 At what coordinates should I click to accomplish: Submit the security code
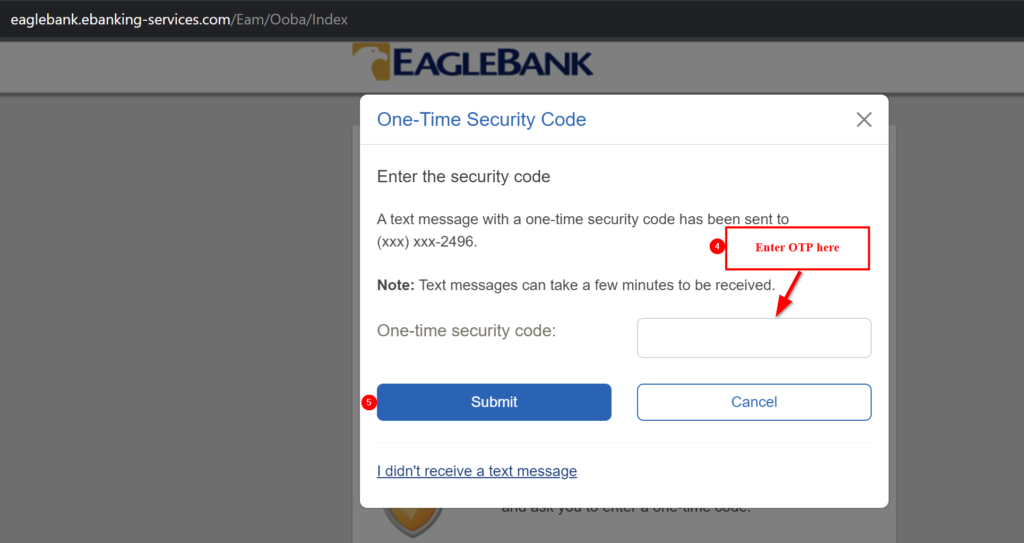pos(494,402)
